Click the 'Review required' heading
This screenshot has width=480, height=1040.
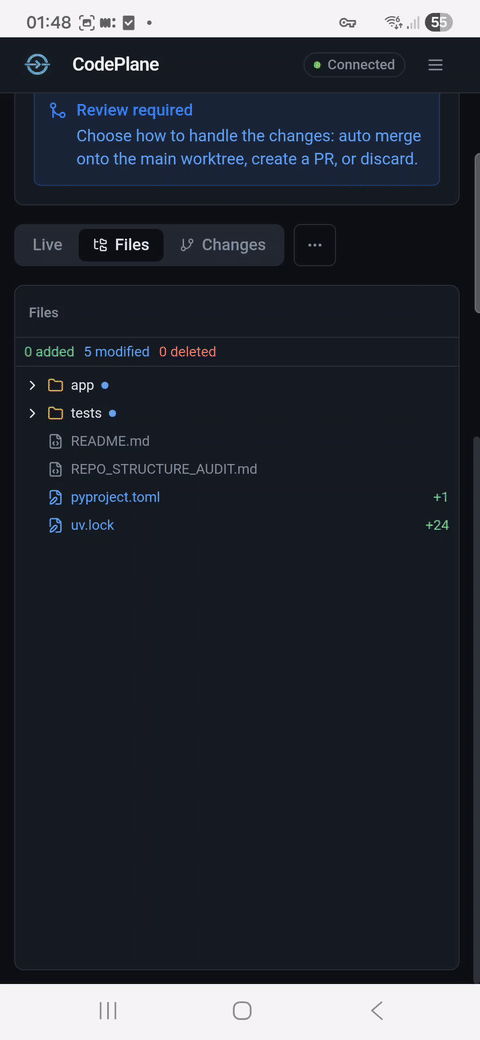tap(135, 110)
